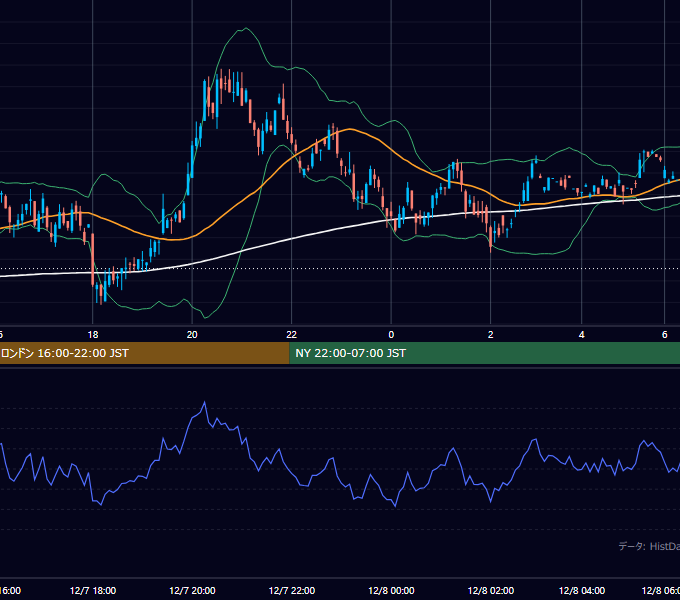This screenshot has width=680, height=600.
Task: Click the 18 hour tick label
Action: 93,335
